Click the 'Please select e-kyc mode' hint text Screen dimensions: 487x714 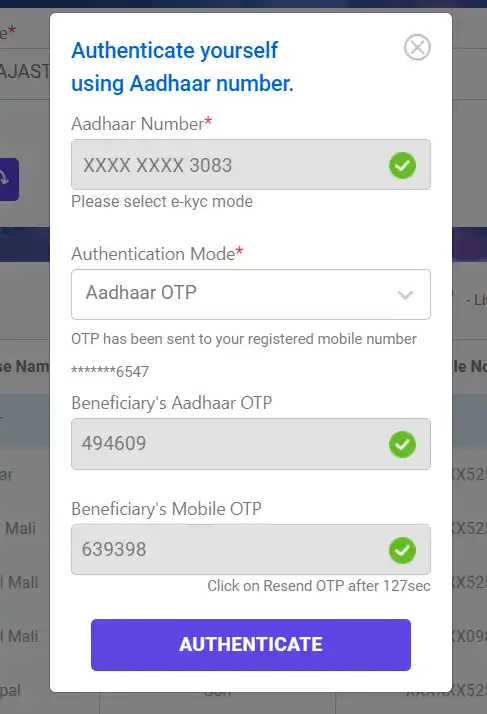[x=162, y=201]
